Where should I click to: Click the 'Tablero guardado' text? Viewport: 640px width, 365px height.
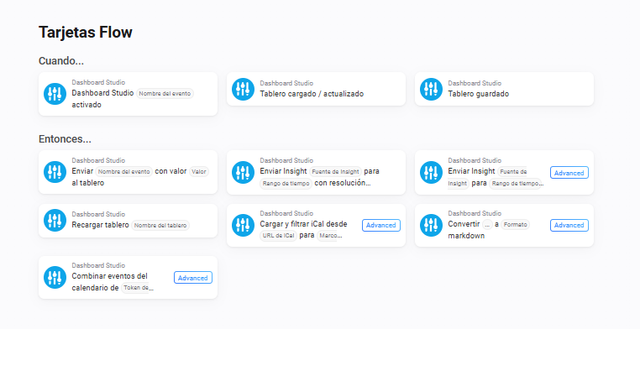click(478, 94)
